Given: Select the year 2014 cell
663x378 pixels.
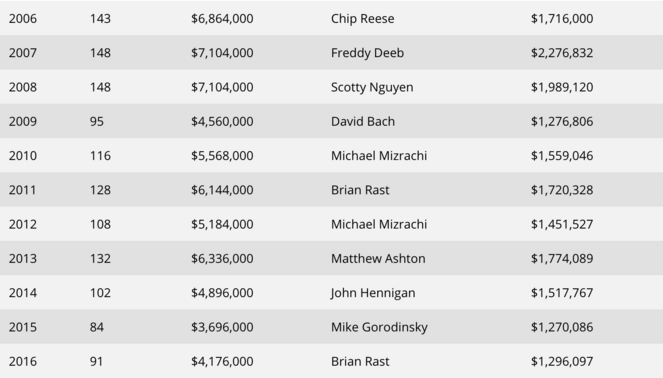Looking at the screenshot, I should (x=23, y=293).
